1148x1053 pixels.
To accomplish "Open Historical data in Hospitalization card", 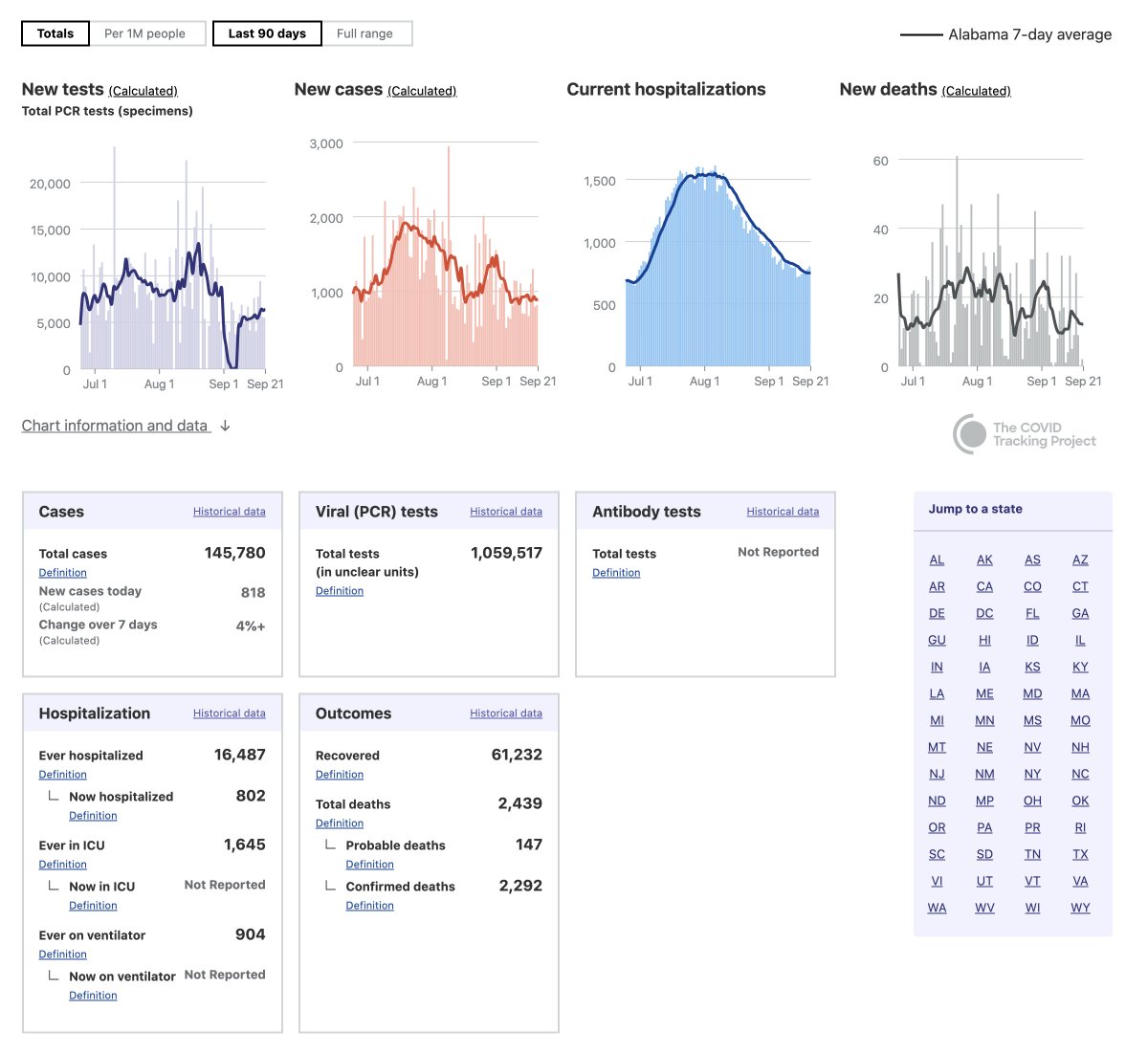I will coord(230,713).
